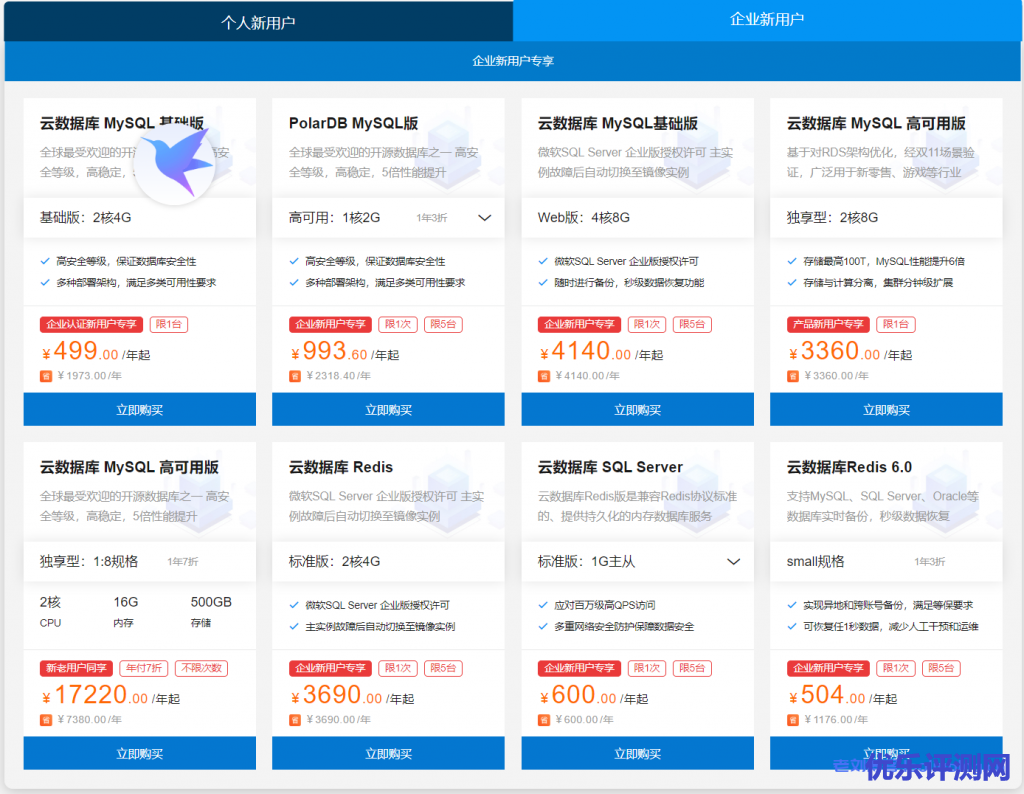1024x794 pixels.
Task: Click the checkmark icon beside 存储最高100T
Action: click(x=792, y=261)
